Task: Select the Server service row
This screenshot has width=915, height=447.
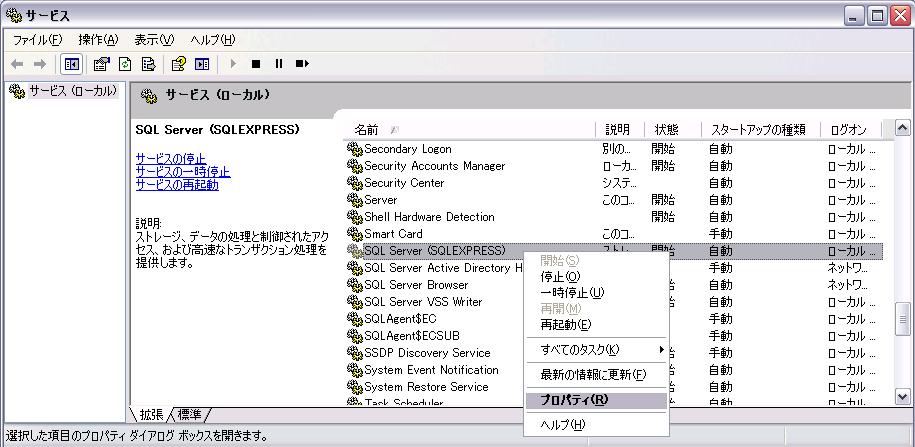Action: [x=613, y=200]
